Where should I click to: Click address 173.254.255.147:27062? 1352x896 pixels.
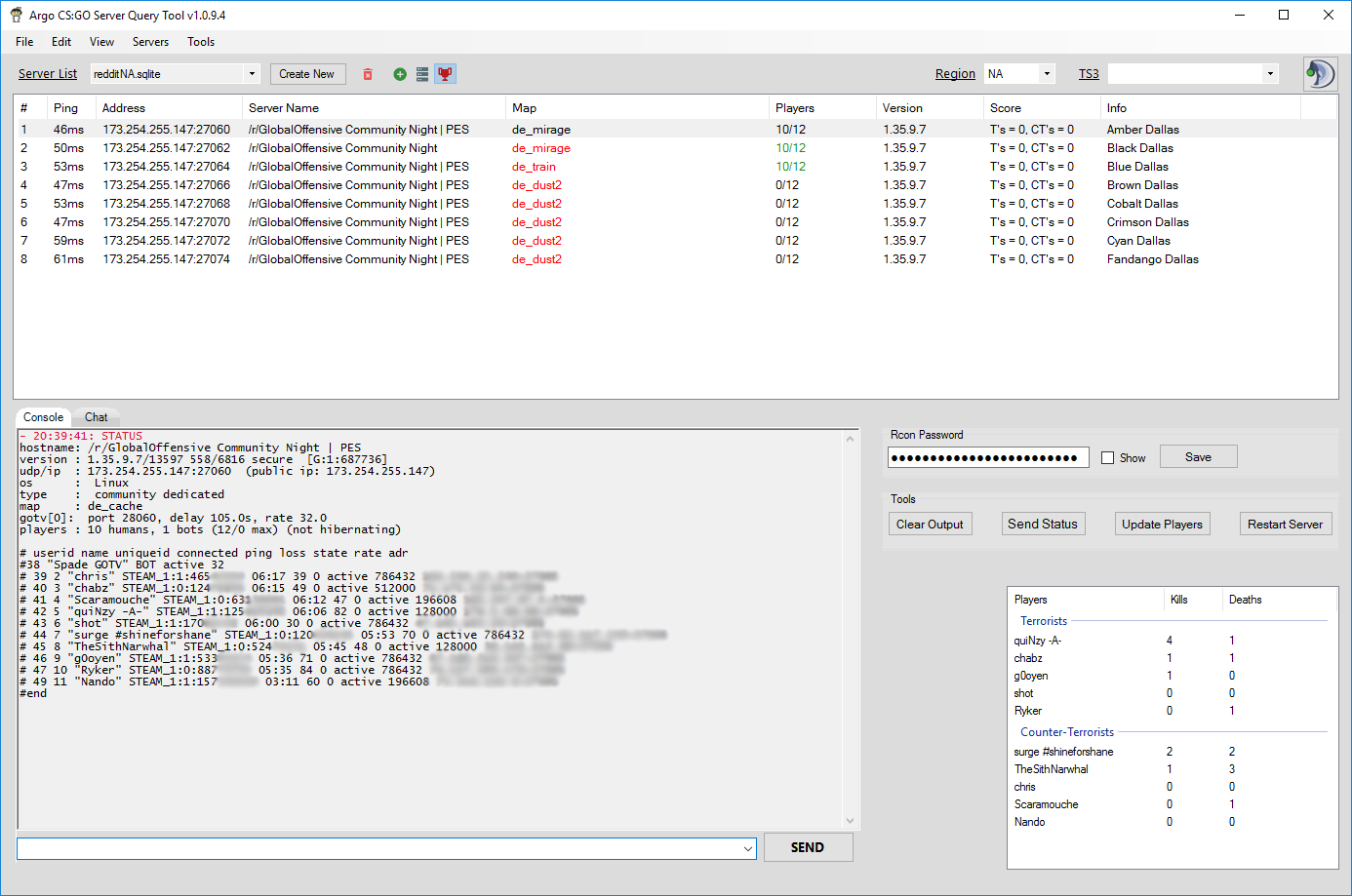(167, 148)
